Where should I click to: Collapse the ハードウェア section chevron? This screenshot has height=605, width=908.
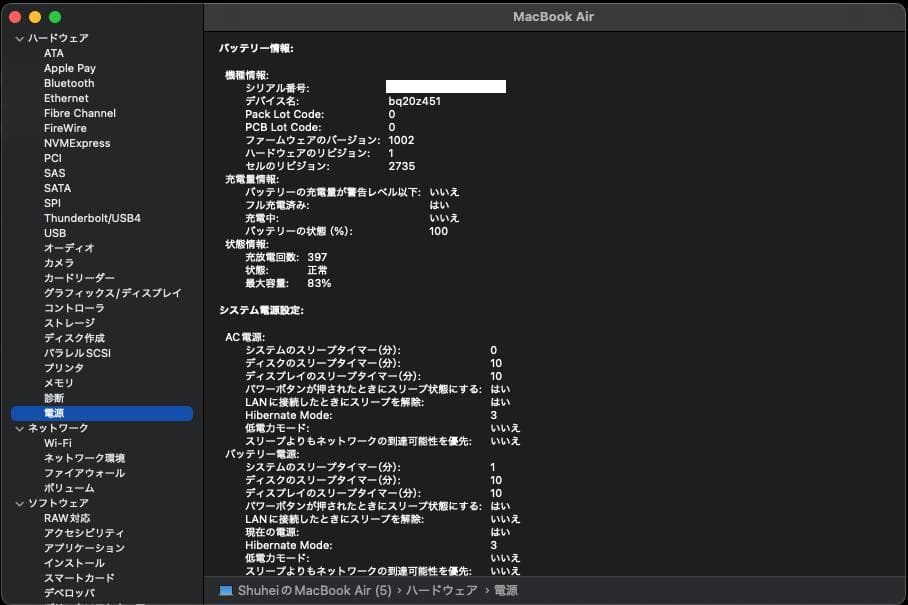coord(20,39)
